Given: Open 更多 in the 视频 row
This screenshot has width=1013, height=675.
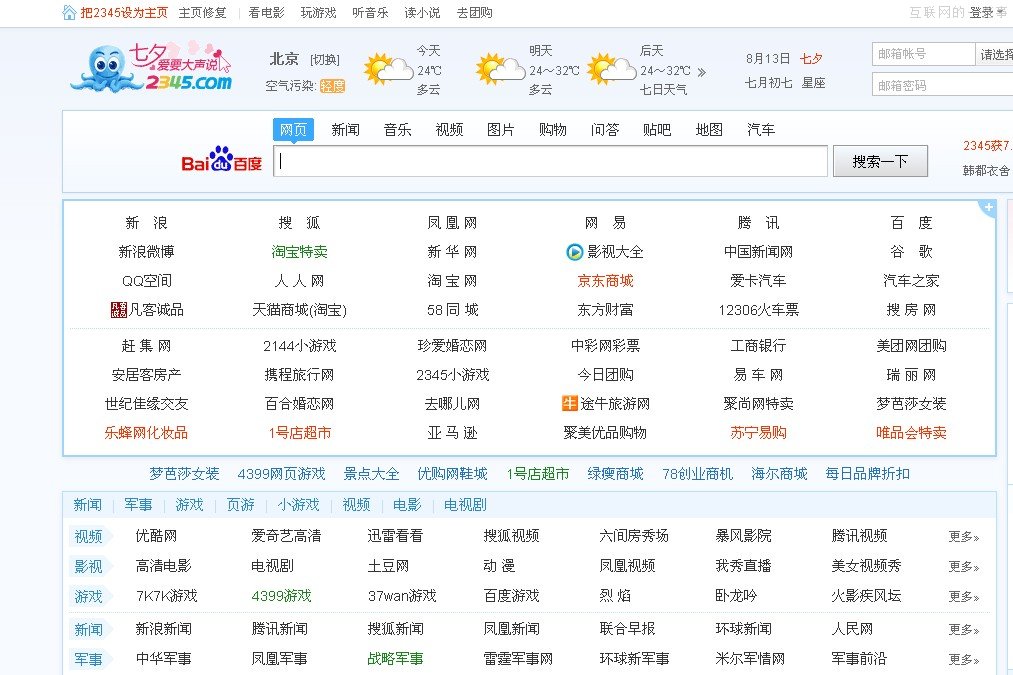Looking at the screenshot, I should pos(963,536).
